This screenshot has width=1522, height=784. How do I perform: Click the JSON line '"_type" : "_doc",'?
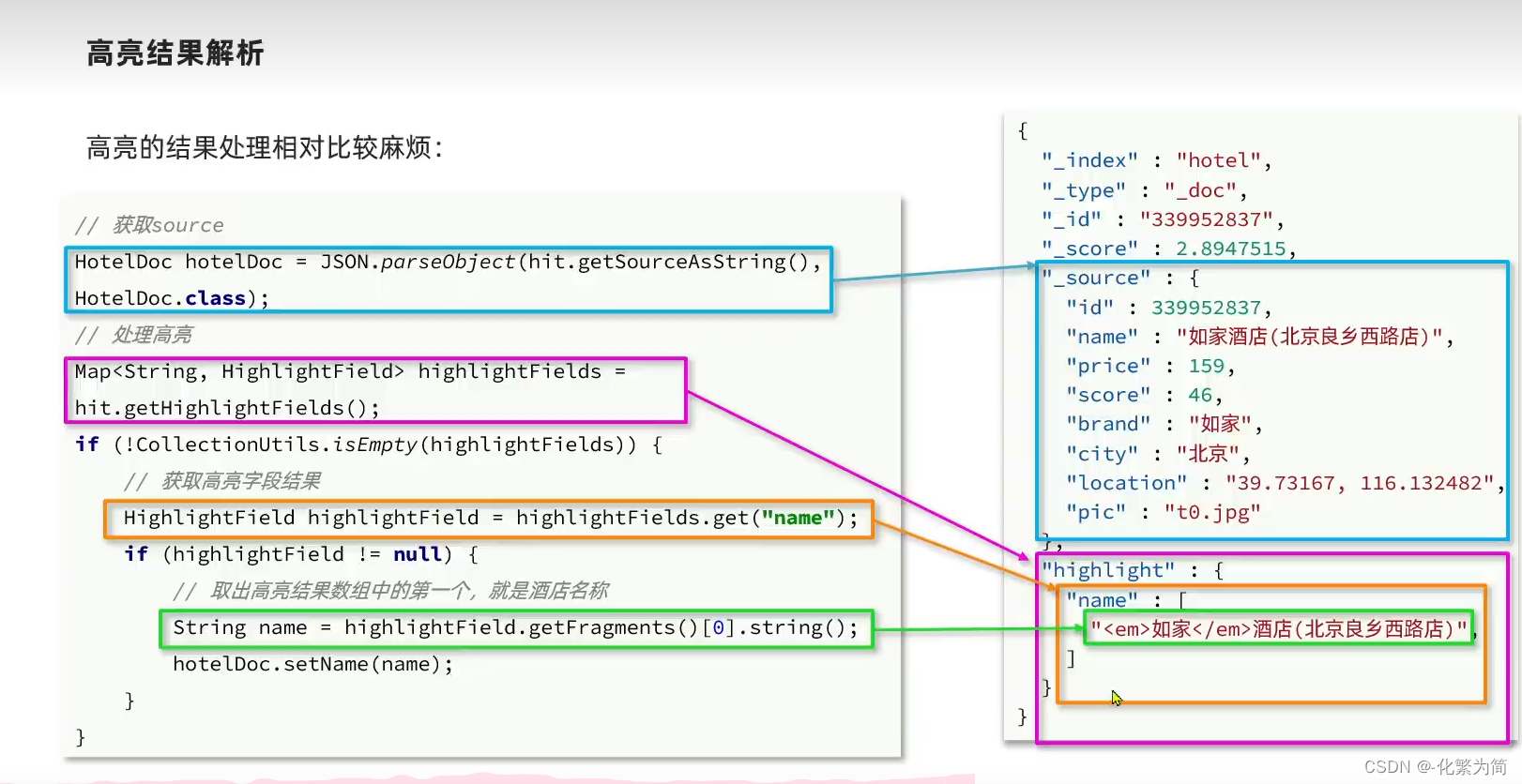click(1144, 190)
